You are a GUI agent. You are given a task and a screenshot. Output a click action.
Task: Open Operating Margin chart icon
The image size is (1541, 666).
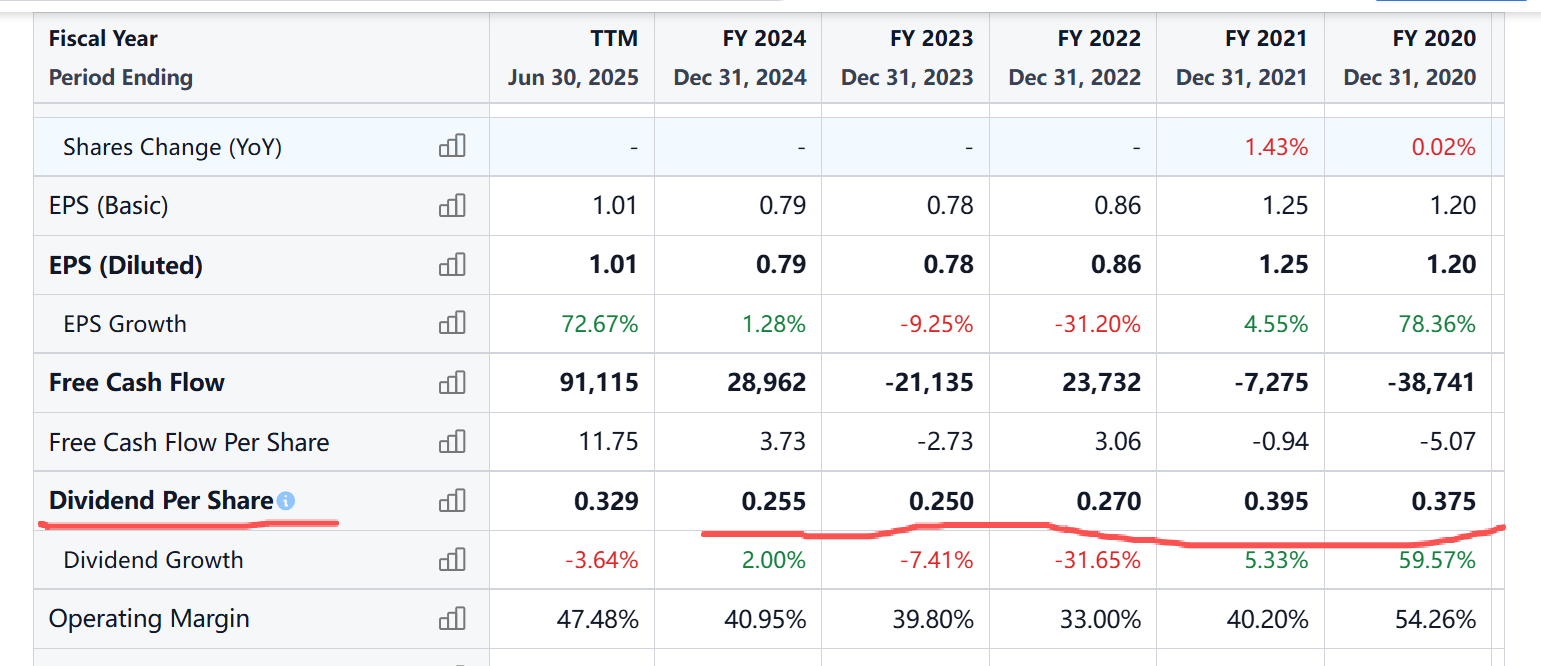coord(452,619)
